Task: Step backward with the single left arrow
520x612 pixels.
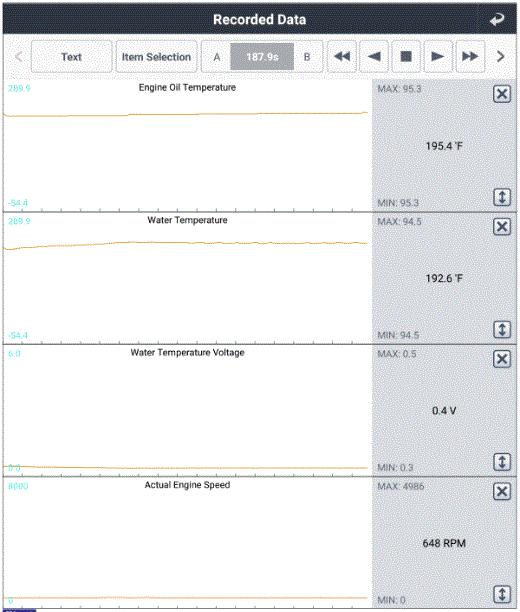Action: 374,57
